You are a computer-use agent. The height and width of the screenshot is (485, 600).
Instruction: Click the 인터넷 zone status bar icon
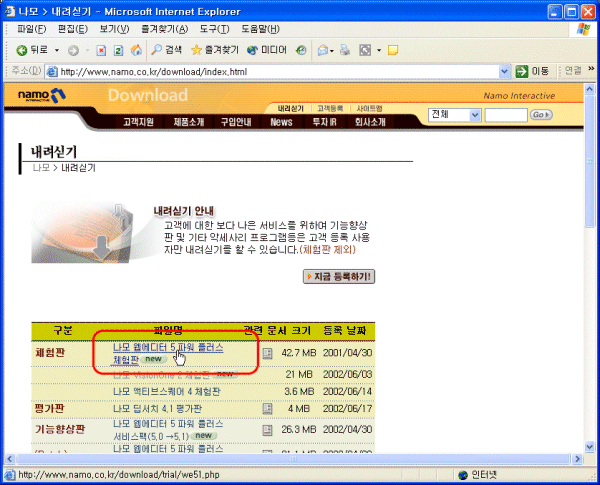coord(463,475)
